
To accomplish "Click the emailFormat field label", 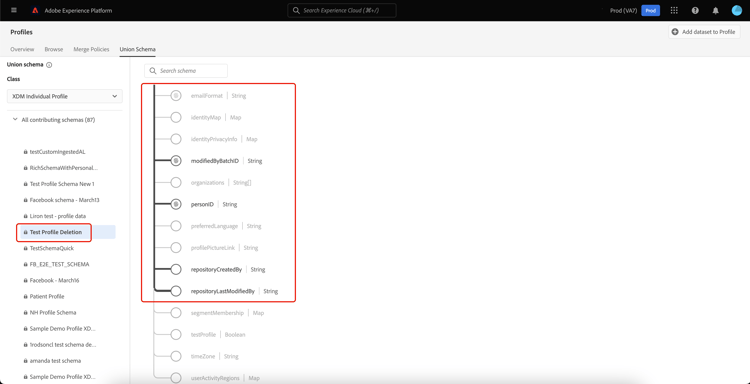I will tap(207, 96).
